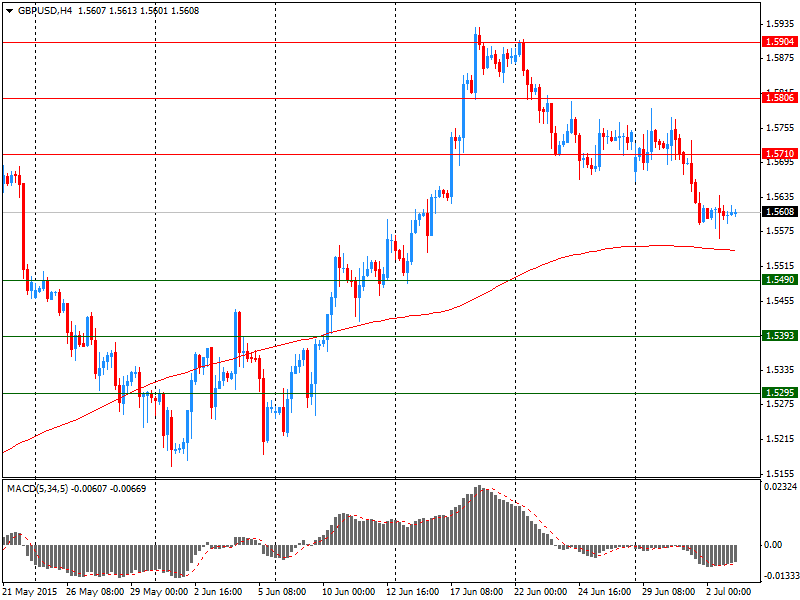The image size is (800, 600).
Task: Click the 21 May 2015 date label
Action: (x=30, y=592)
